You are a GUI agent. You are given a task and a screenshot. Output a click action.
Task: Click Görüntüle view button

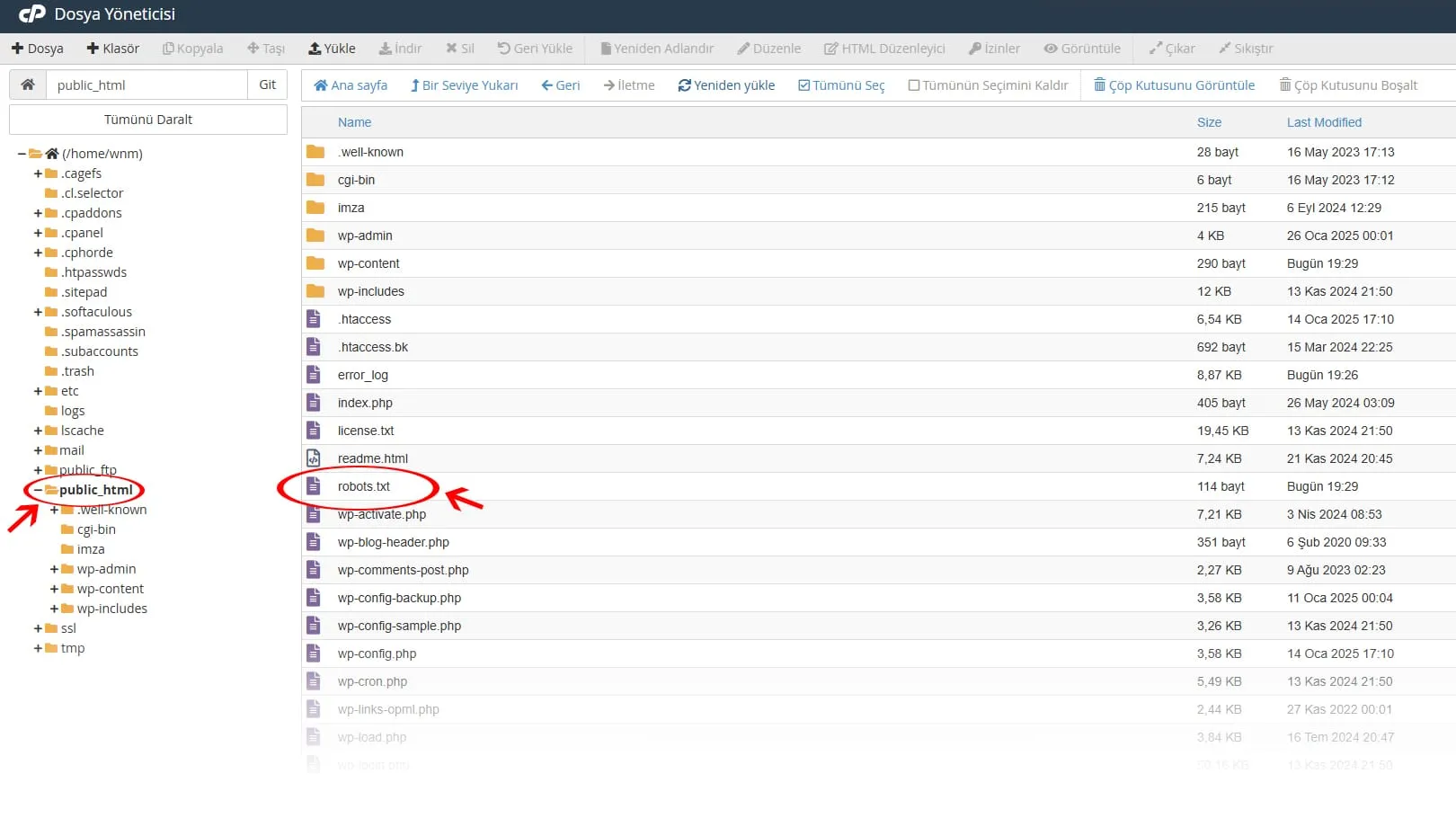click(1082, 49)
